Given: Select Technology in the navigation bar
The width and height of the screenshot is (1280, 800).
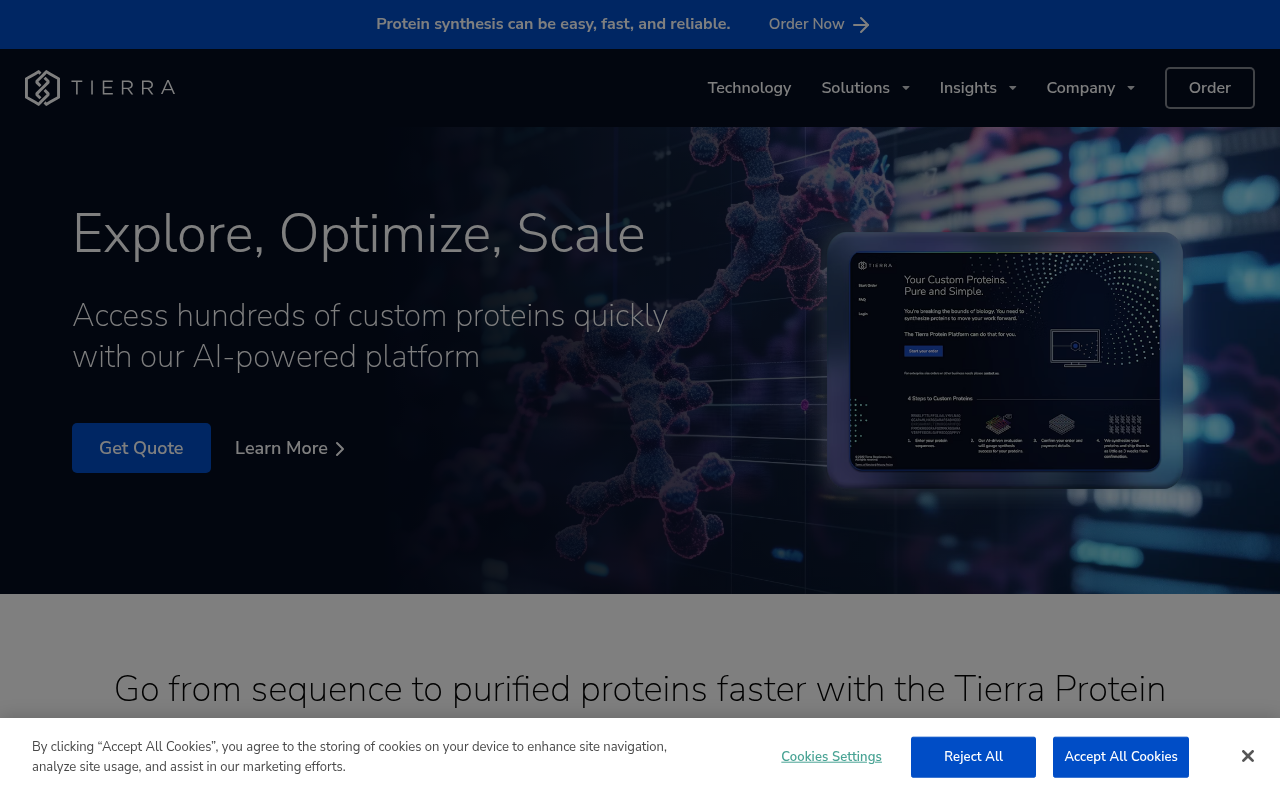Looking at the screenshot, I should click(x=749, y=88).
